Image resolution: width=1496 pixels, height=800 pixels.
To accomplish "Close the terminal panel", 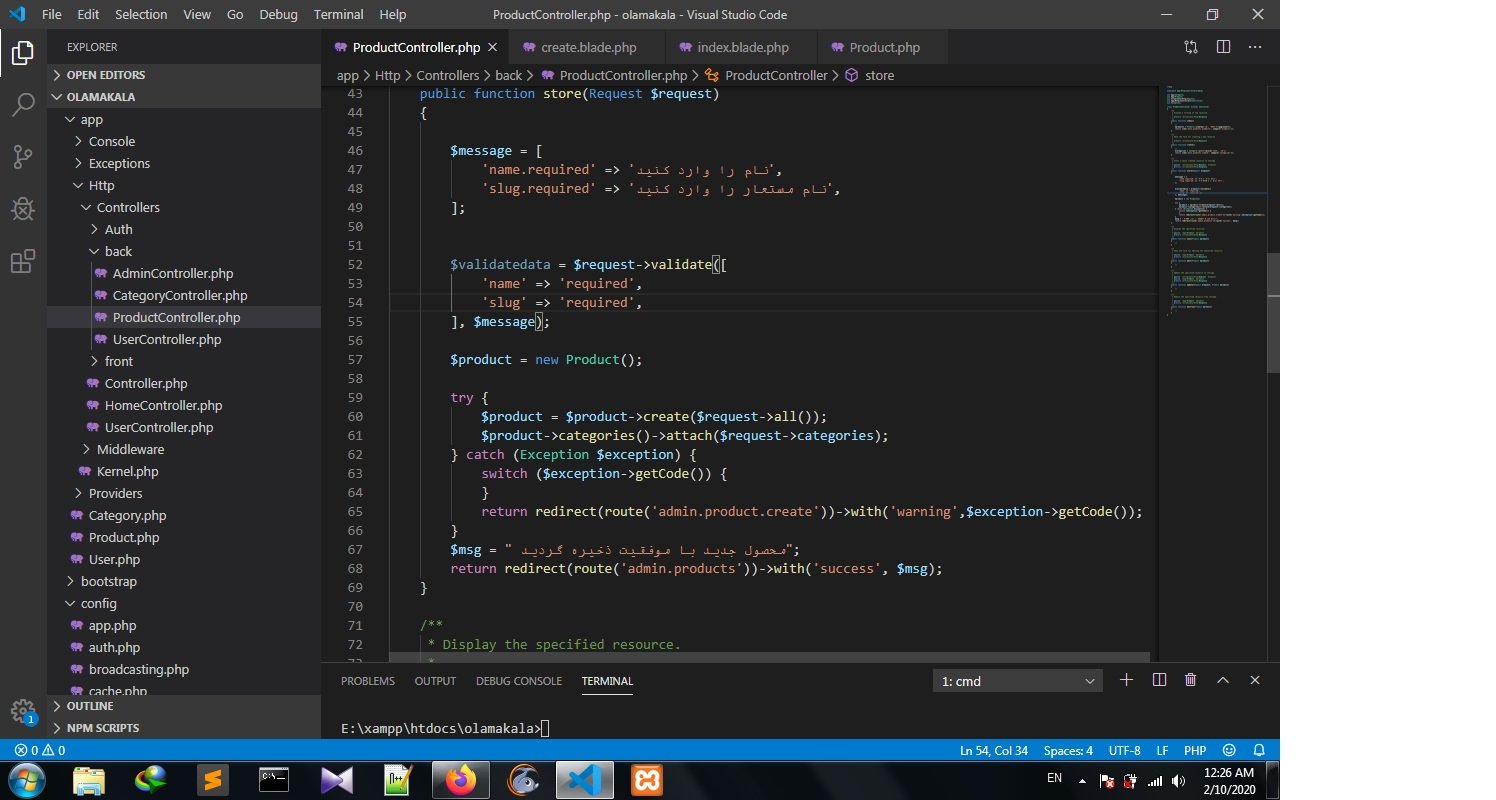I will click(x=1255, y=680).
